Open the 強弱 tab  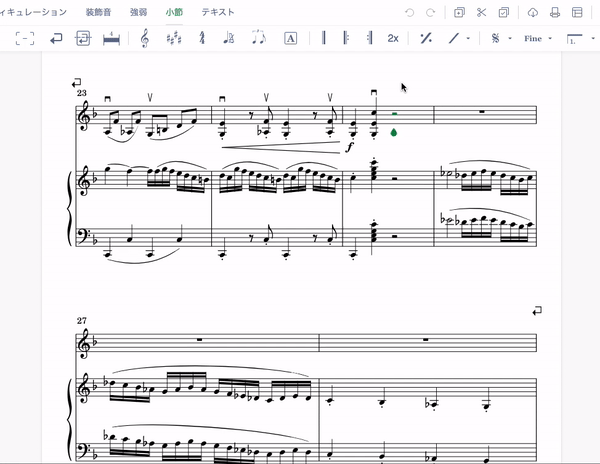(139, 12)
